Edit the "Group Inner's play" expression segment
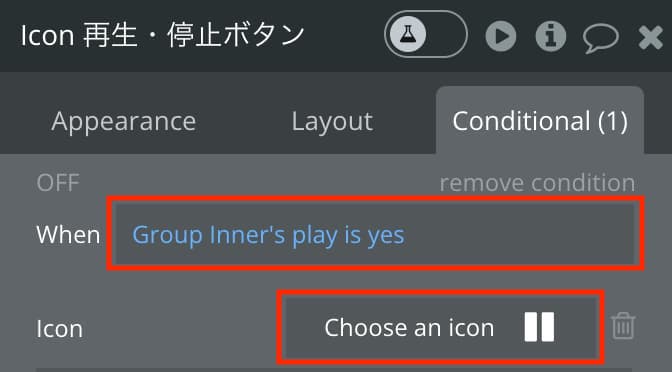 [x=231, y=235]
